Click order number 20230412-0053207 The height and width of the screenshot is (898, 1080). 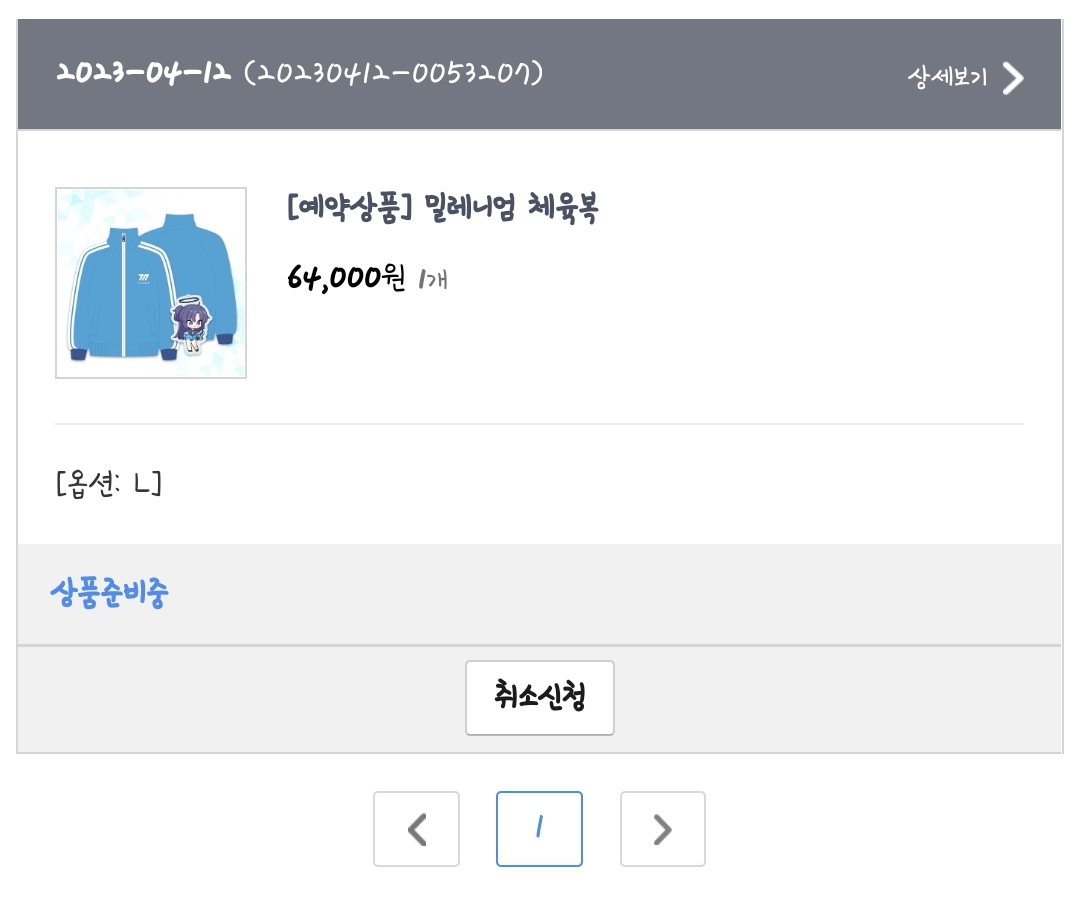[x=394, y=73]
